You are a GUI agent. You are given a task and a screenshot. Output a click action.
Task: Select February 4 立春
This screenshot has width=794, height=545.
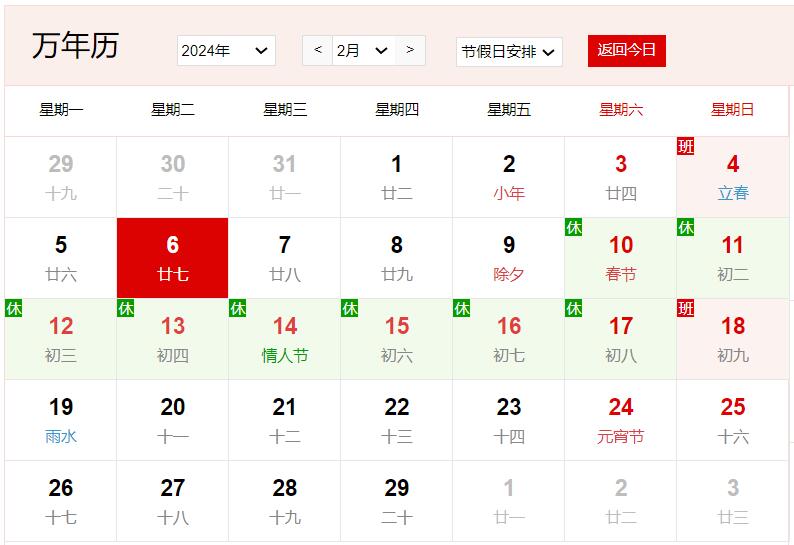coord(732,177)
